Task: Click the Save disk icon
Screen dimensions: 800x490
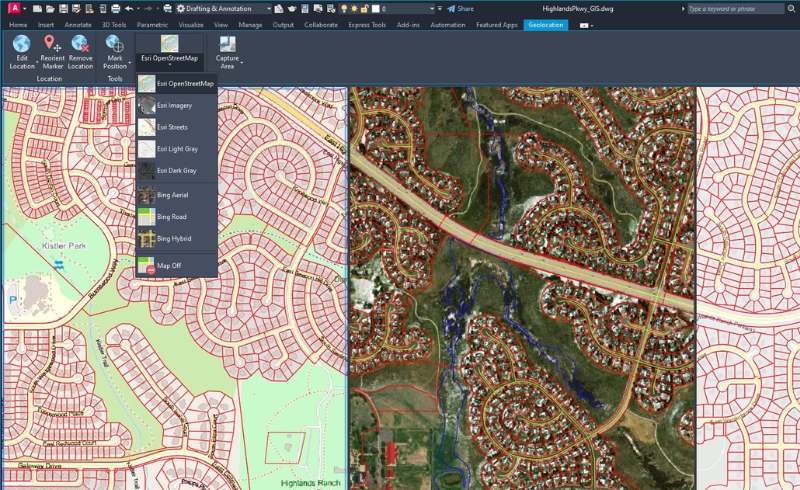Action: tap(63, 9)
